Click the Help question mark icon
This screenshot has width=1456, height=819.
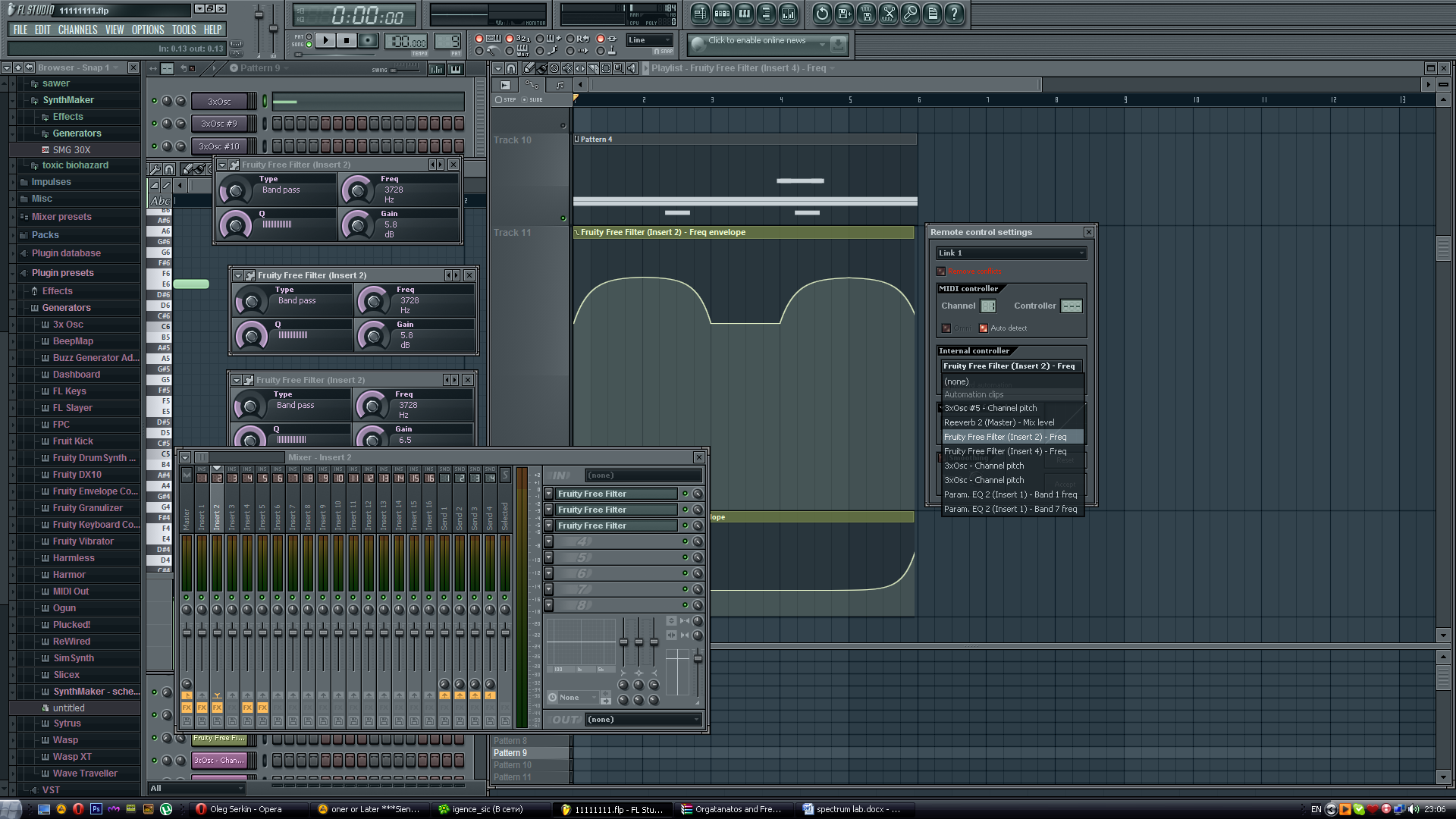(954, 13)
